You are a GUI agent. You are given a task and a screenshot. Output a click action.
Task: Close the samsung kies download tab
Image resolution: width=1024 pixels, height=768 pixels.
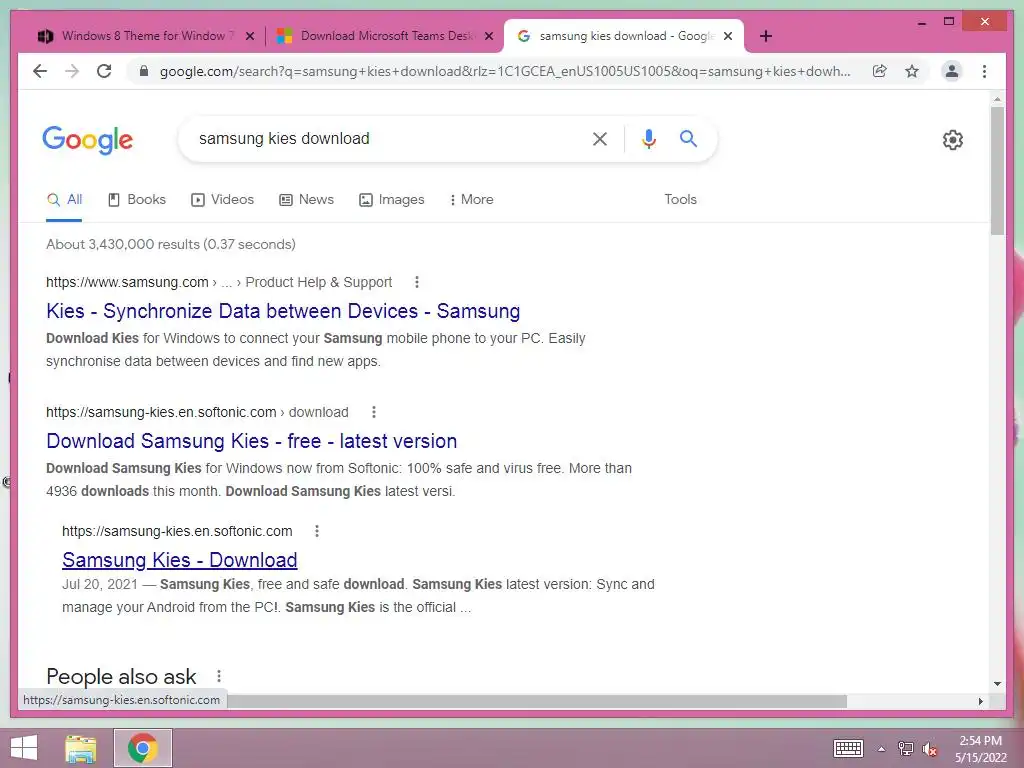728,36
